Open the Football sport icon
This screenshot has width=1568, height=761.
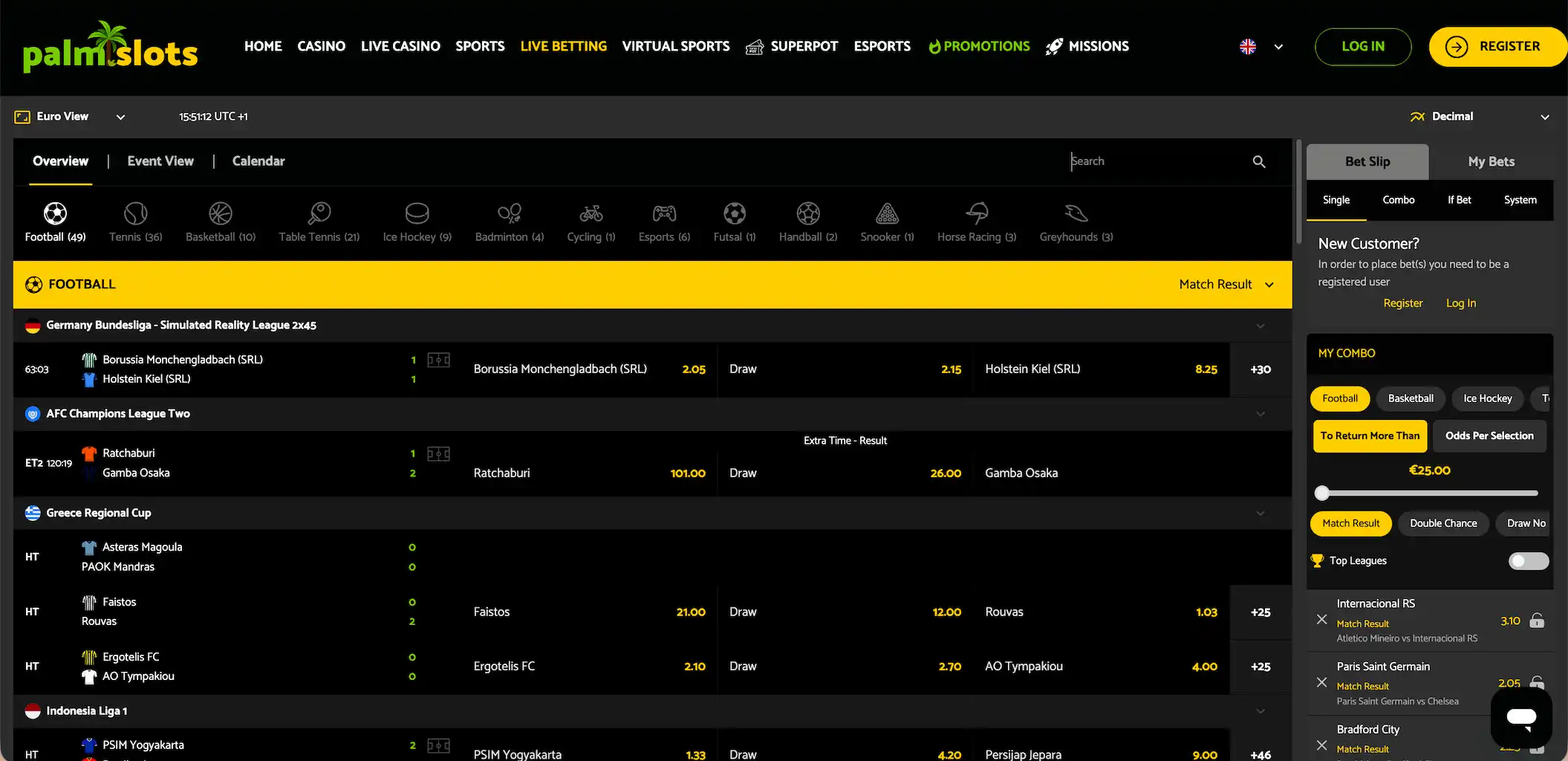pyautogui.click(x=55, y=214)
